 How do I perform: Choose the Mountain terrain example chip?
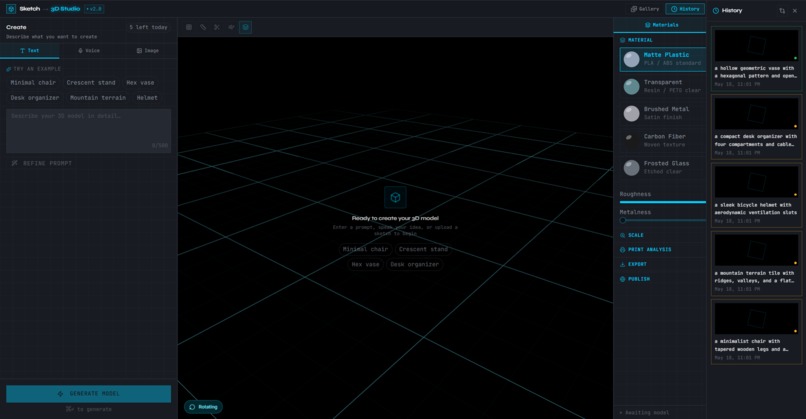tap(98, 98)
